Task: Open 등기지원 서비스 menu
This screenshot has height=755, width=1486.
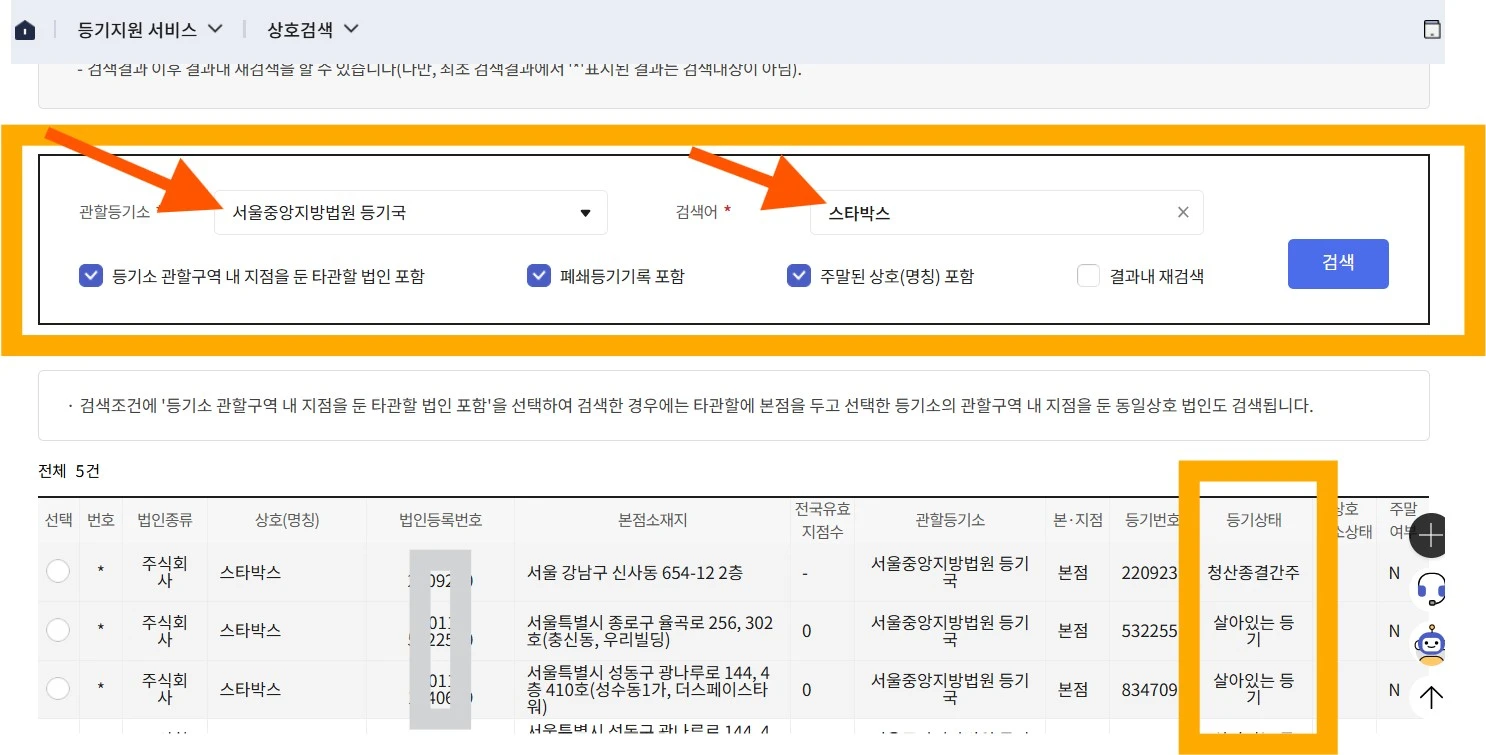Action: (150, 30)
